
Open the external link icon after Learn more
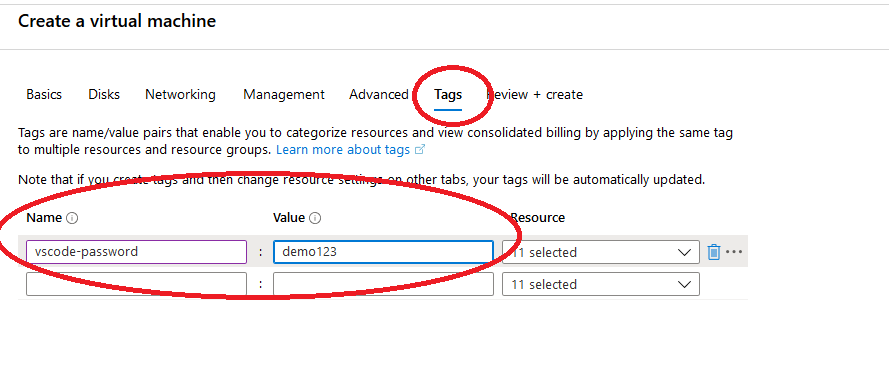click(420, 150)
